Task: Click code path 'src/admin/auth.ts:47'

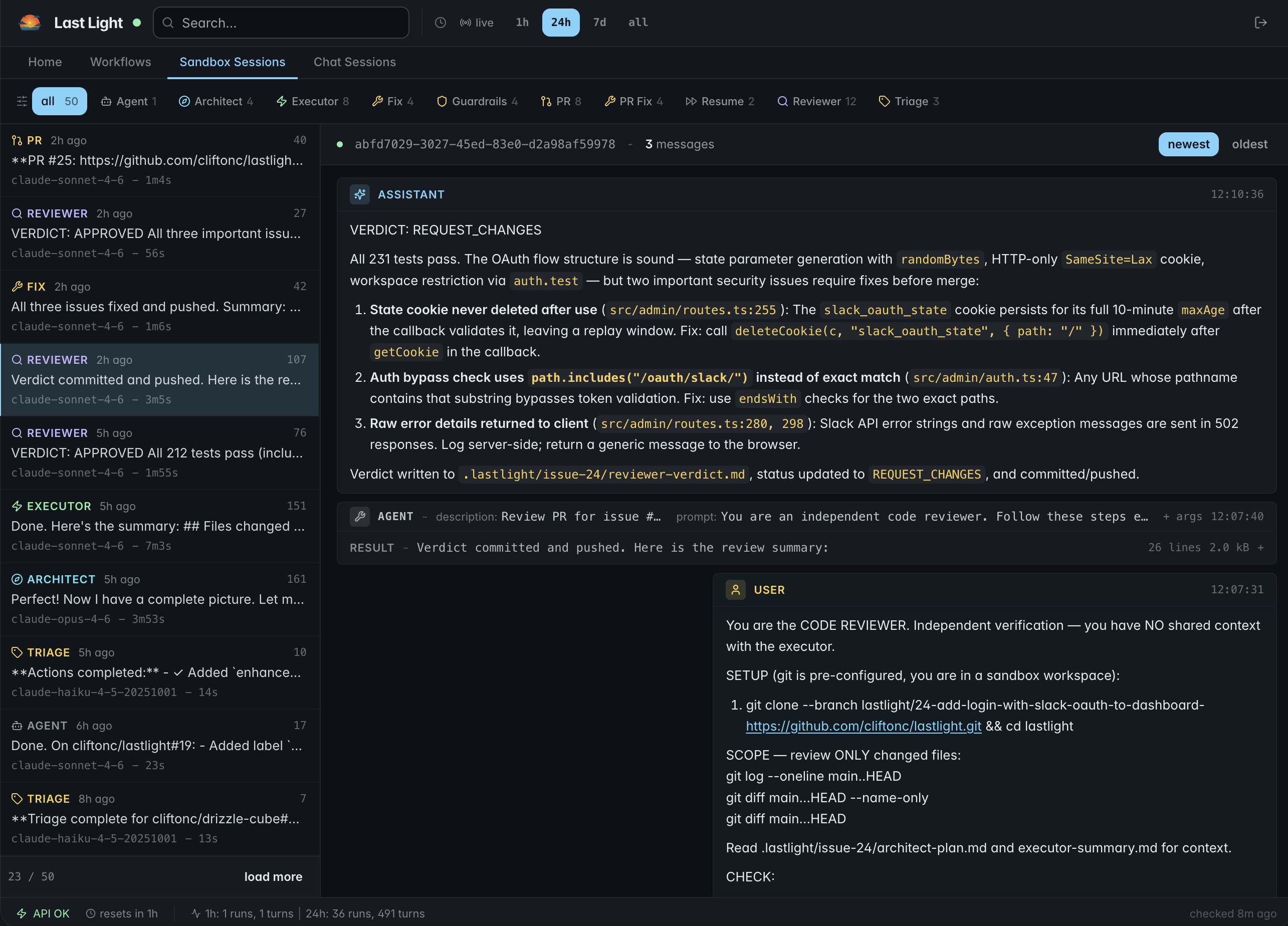Action: [x=985, y=377]
